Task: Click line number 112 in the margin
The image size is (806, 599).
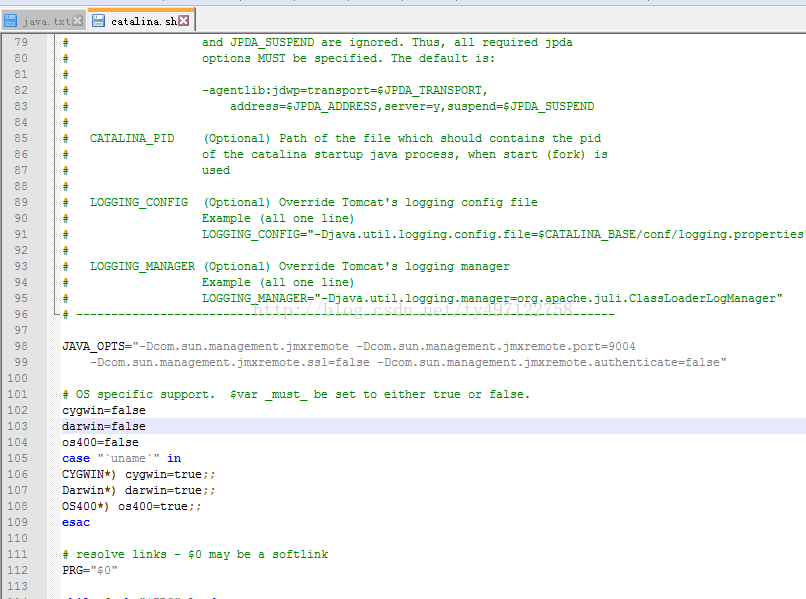Action: point(17,570)
